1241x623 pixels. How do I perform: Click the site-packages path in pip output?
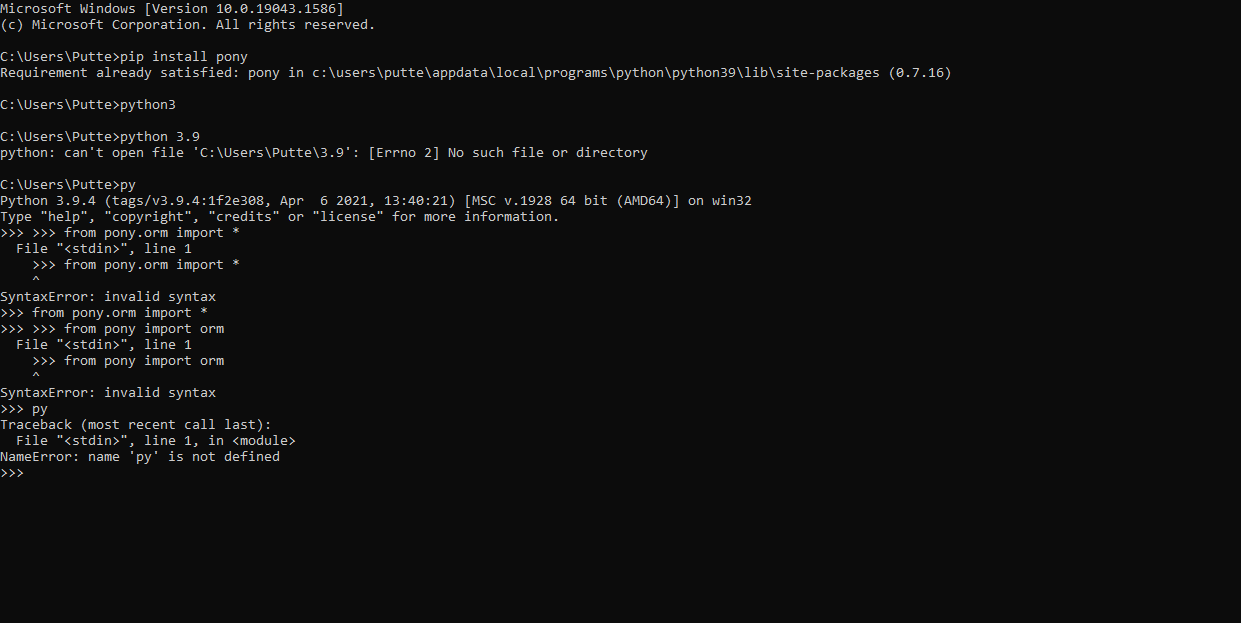[595, 73]
